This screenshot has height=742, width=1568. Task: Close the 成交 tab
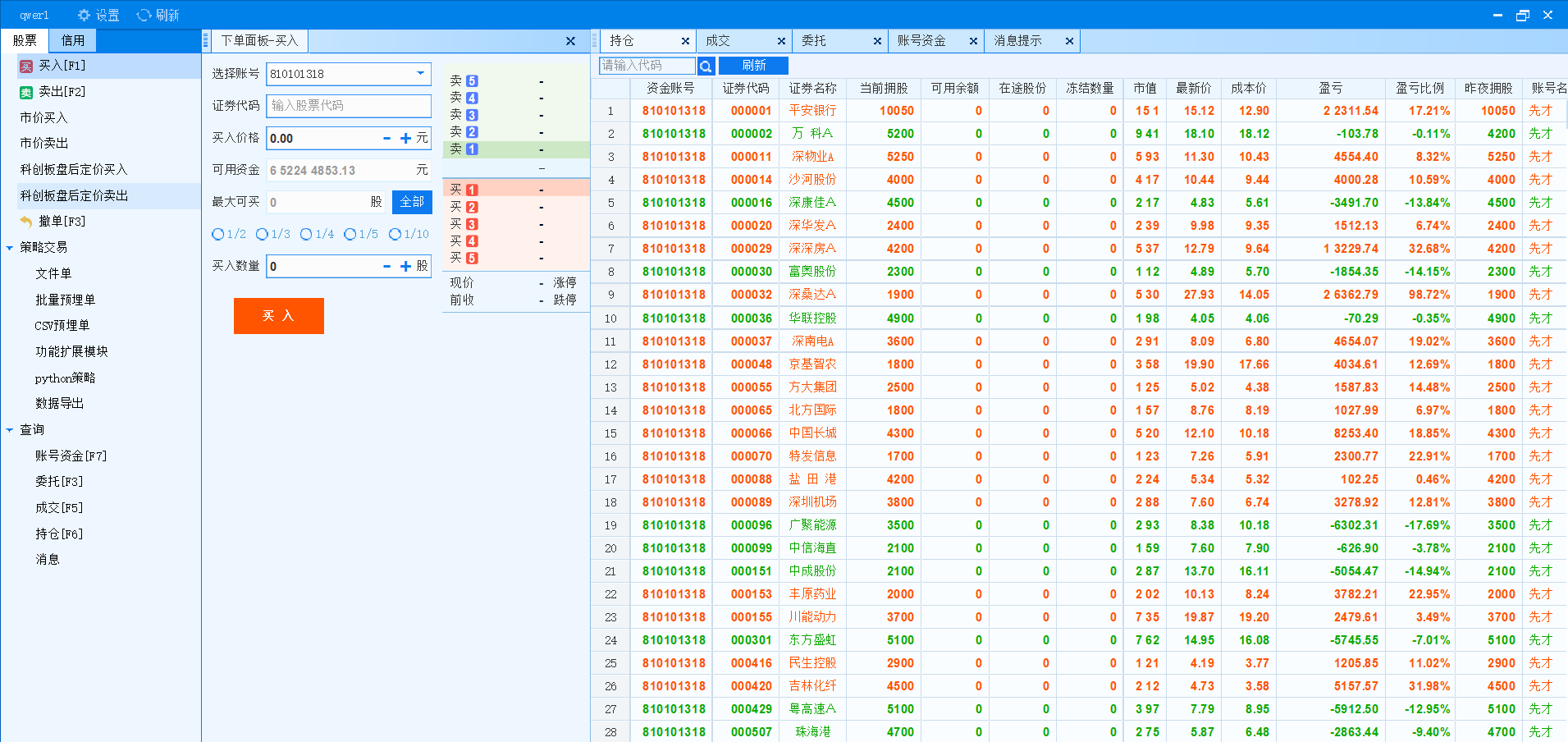(781, 41)
